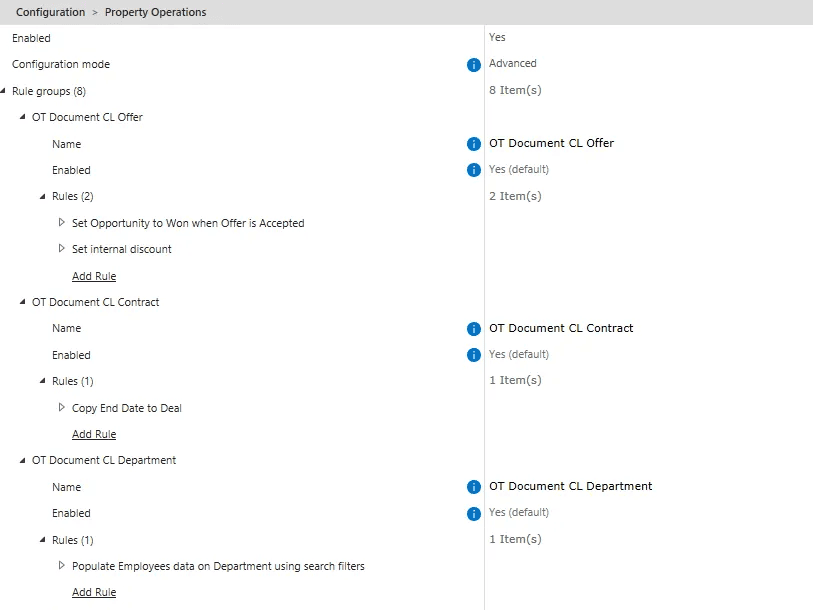This screenshot has height=610, width=813.
Task: Click info icon for OT Document CL Contract name
Action: (474, 329)
